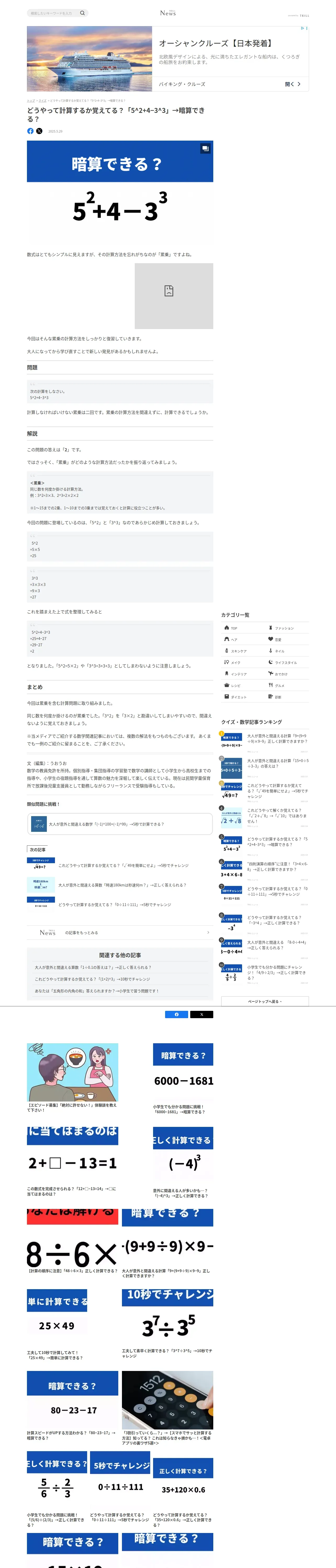The width and height of the screenshot is (336, 1568).
Task: Expand TRILL News の記事をもっとみる arrow
Action: pos(208,932)
